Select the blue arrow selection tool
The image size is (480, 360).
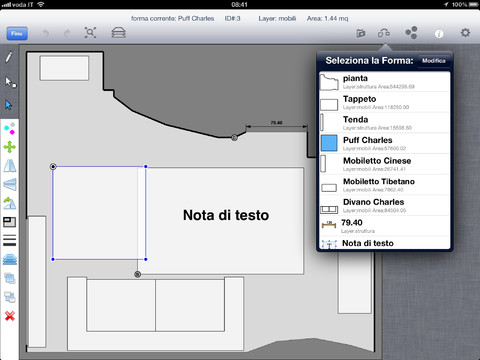click(x=9, y=105)
